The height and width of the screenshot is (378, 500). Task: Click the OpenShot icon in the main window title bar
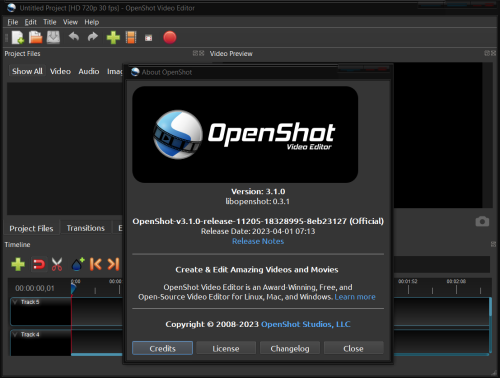[12, 8]
